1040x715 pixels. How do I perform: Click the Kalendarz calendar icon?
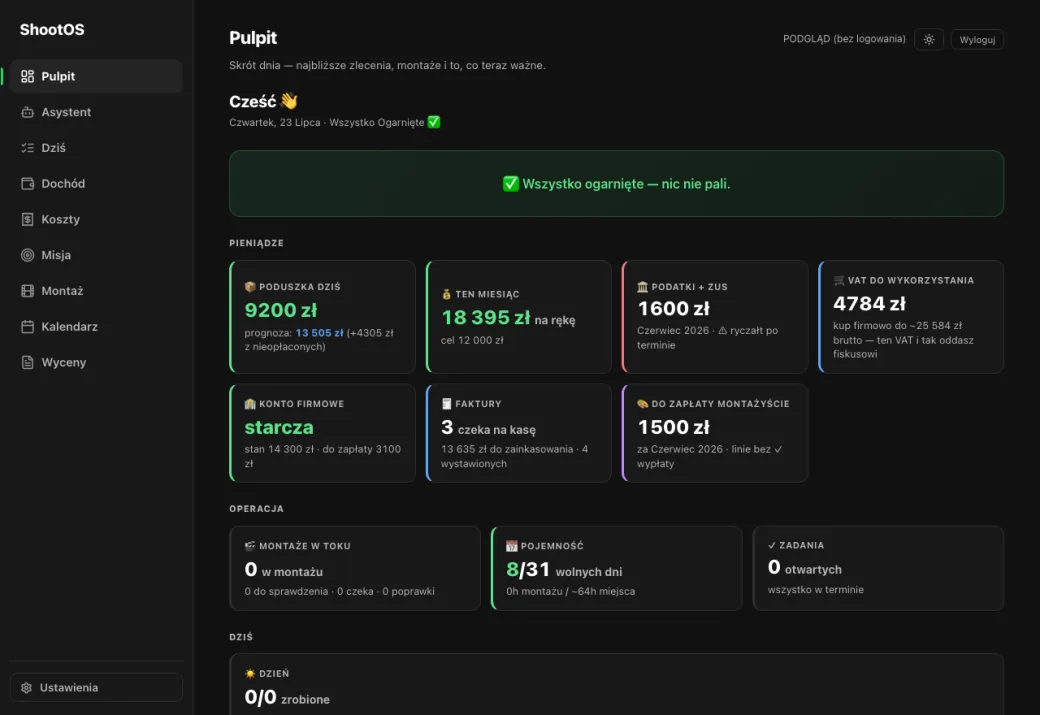click(x=27, y=327)
